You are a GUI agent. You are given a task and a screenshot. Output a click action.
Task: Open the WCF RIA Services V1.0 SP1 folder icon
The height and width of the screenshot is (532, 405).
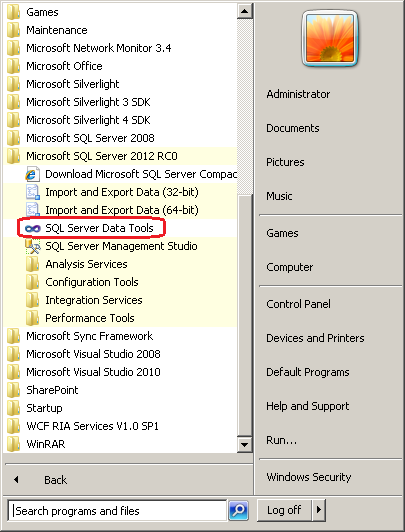pyautogui.click(x=14, y=426)
